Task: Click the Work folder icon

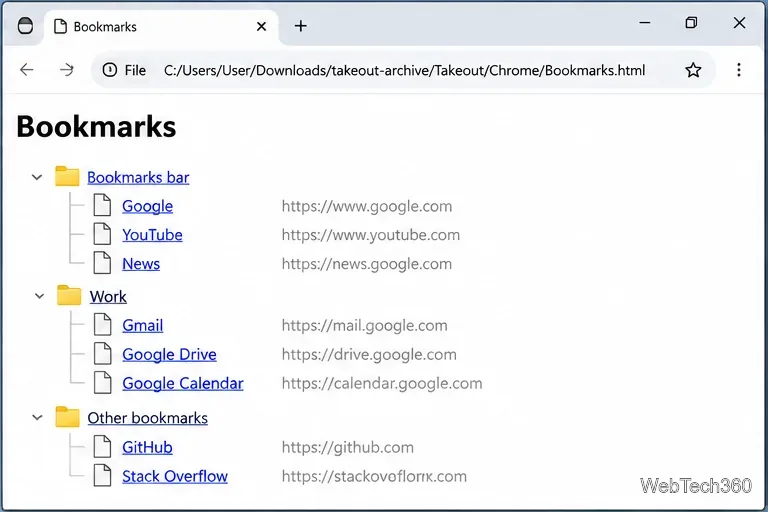Action: coord(69,295)
